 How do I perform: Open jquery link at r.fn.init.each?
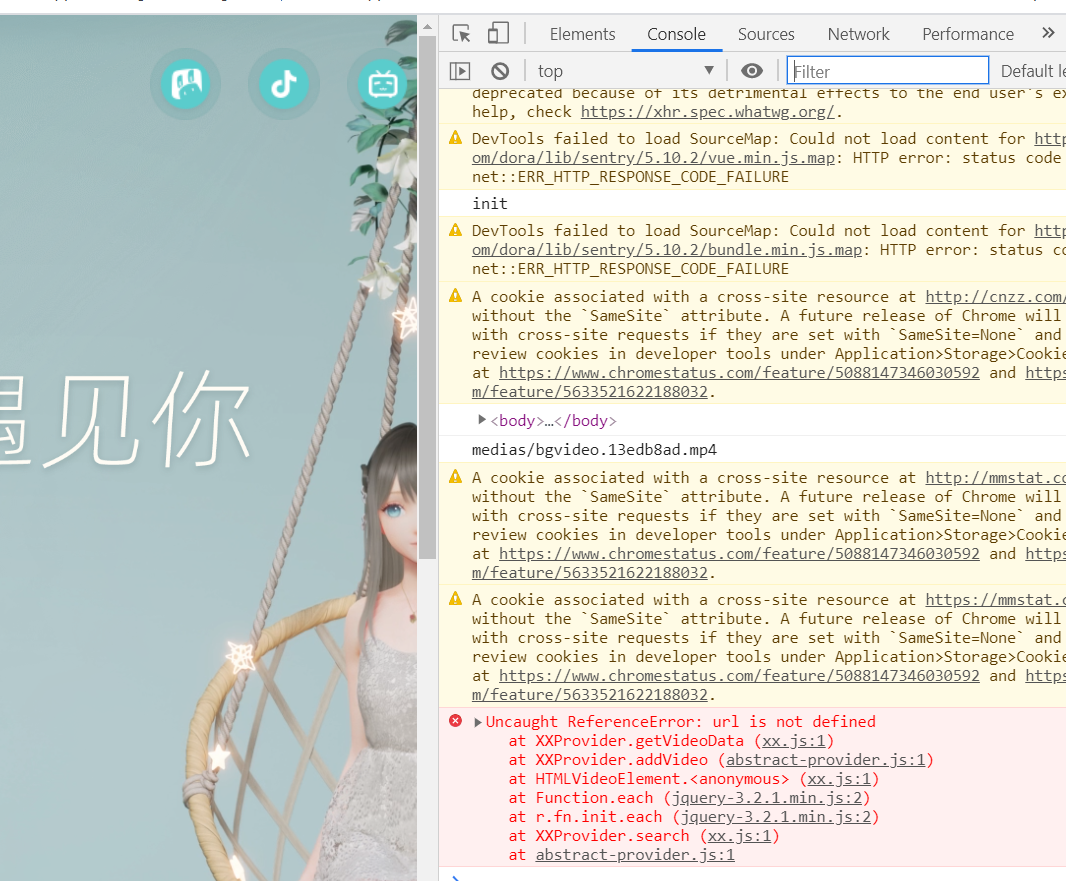point(776,816)
